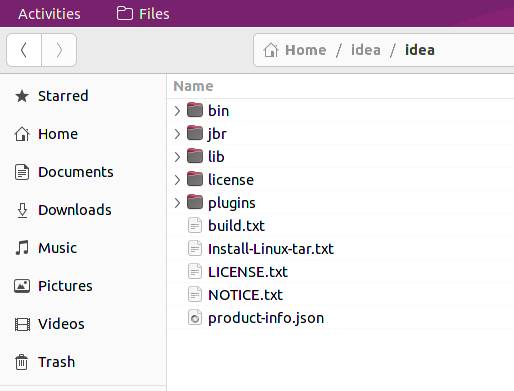The image size is (514, 391).
Task: Open the Files app menu
Action: pyautogui.click(x=143, y=14)
